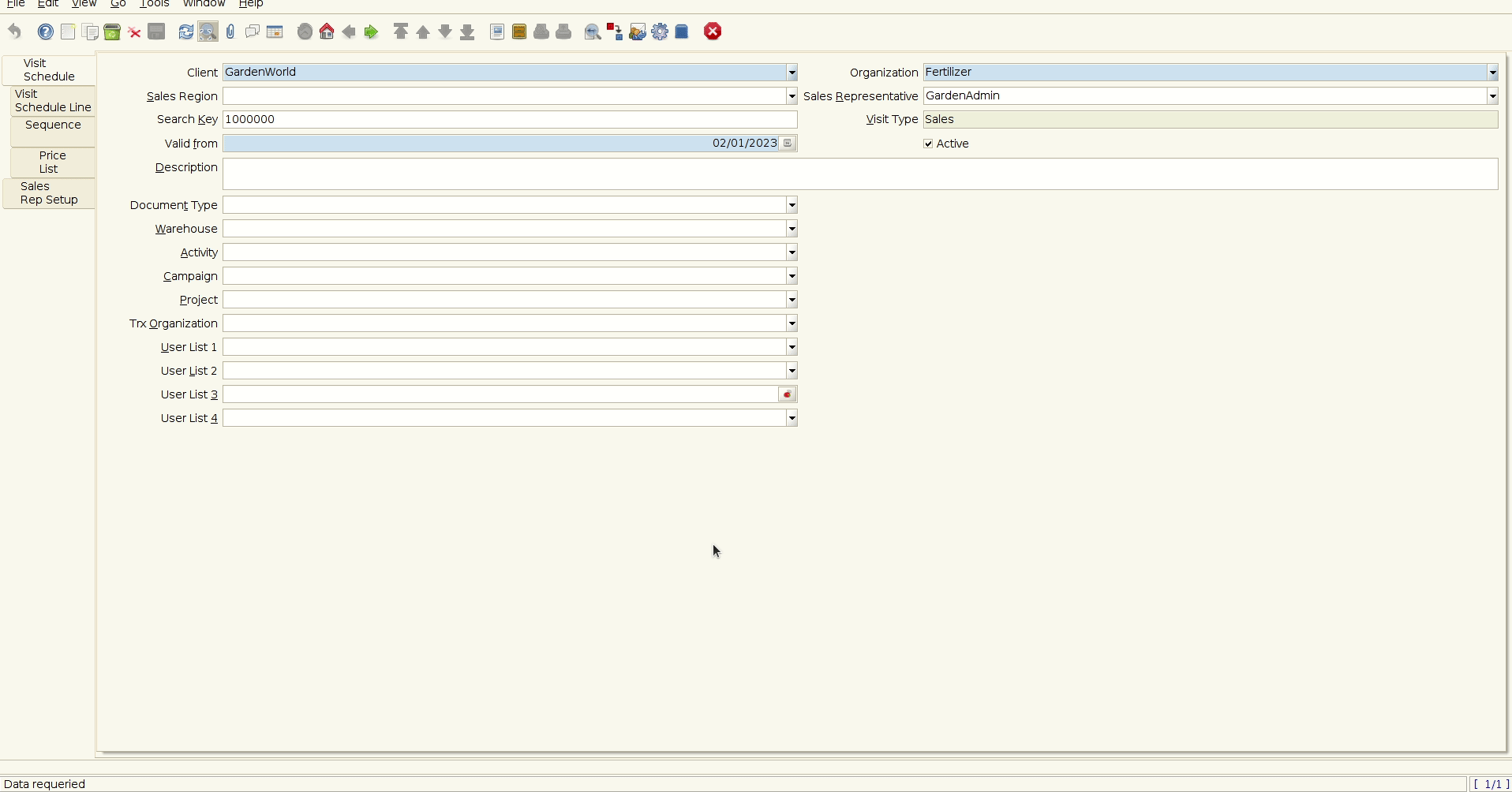Image resolution: width=1512 pixels, height=792 pixels.
Task: Click the Copy record icon
Action: tap(90, 32)
